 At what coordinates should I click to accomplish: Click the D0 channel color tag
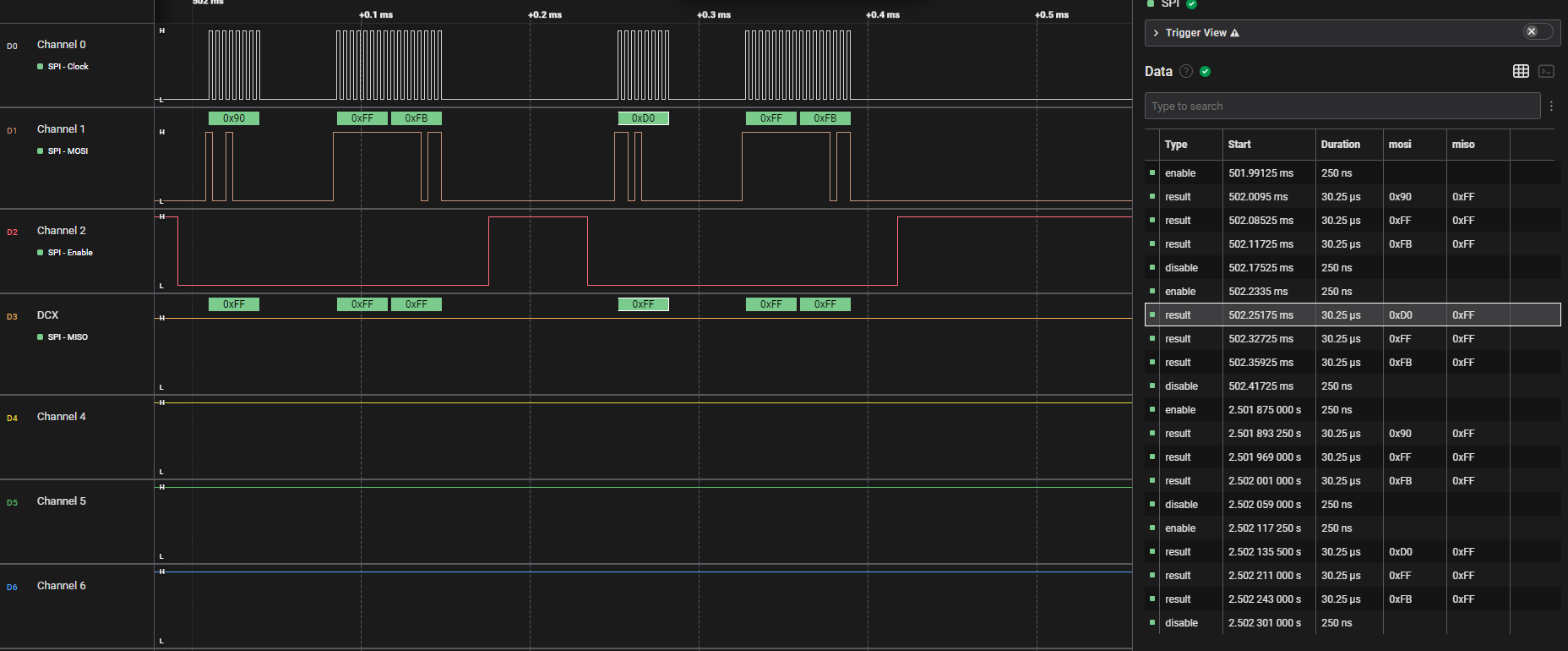coord(12,46)
